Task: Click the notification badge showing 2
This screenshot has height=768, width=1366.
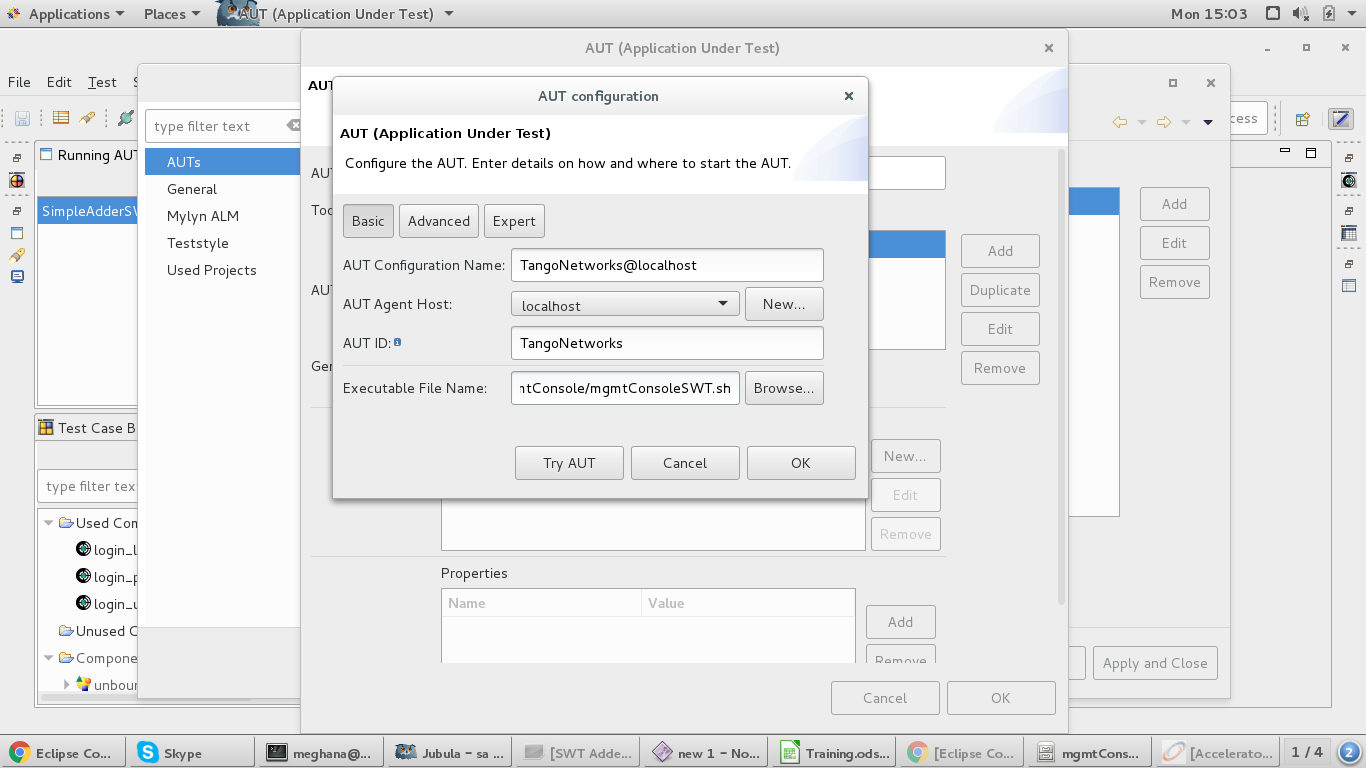Action: pos(1349,752)
